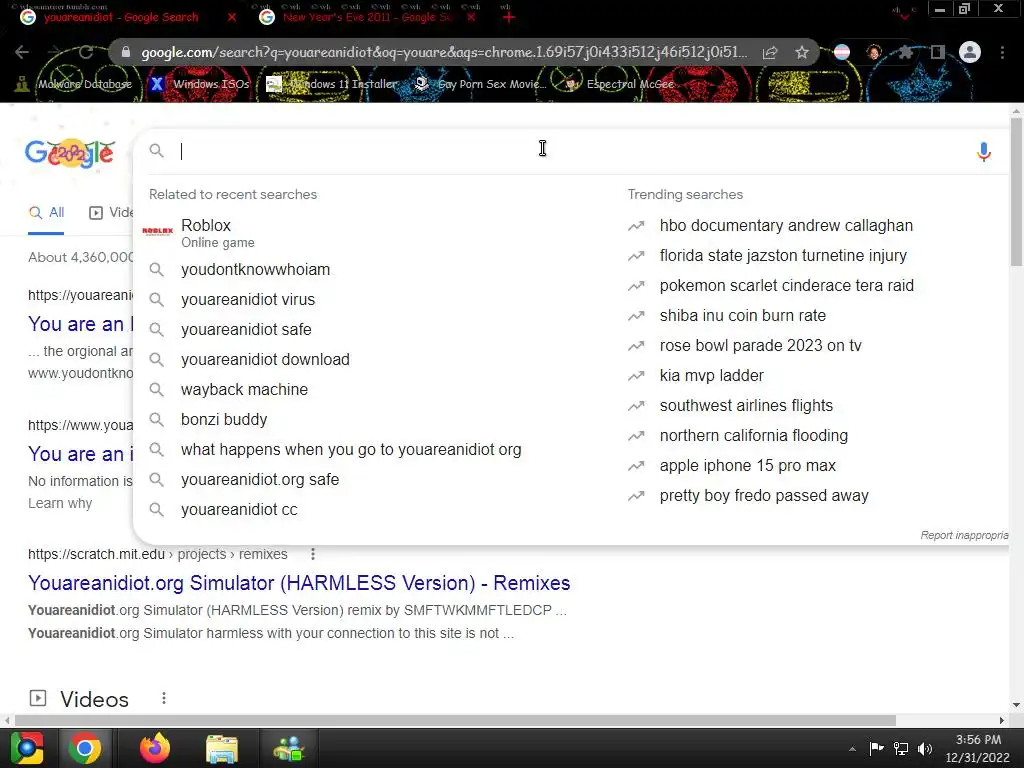Close the New Year's Eve 2011 tab
Image resolution: width=1024 pixels, height=768 pixels.
point(472,17)
